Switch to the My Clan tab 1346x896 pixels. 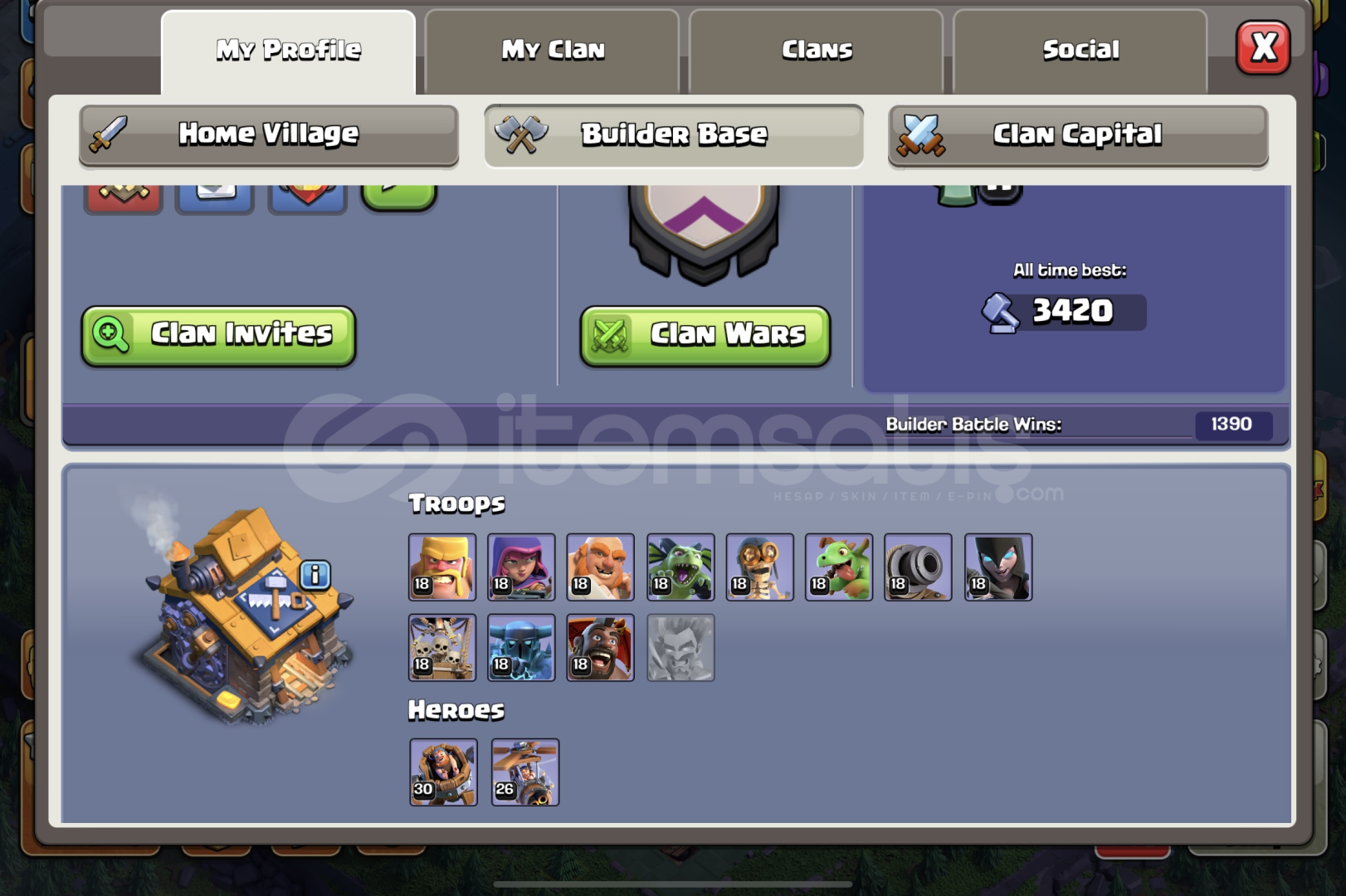point(552,51)
